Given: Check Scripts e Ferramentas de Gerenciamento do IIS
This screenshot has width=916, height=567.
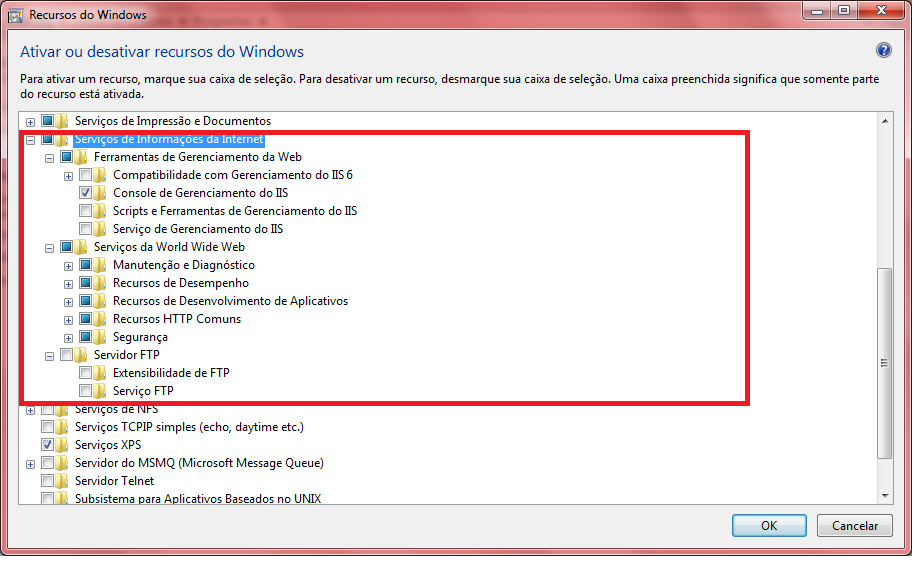Looking at the screenshot, I should pos(86,211).
